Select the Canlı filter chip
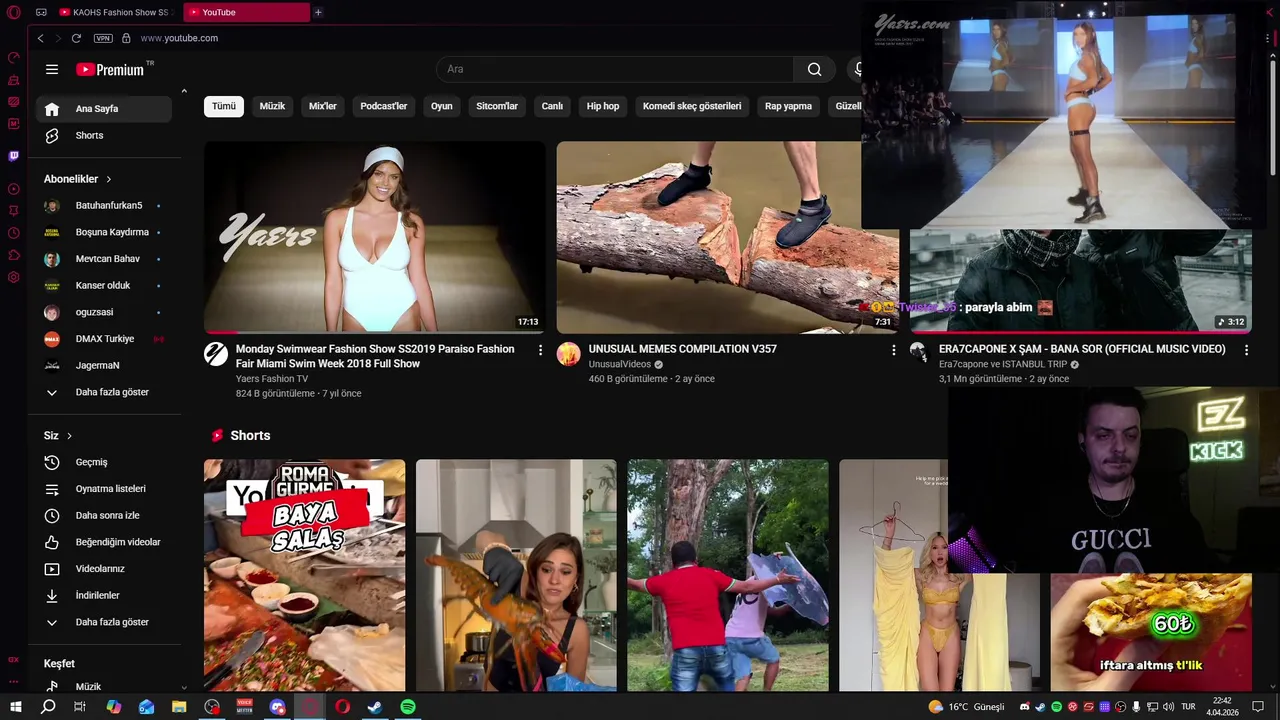This screenshot has width=1280, height=720. pos(552,106)
